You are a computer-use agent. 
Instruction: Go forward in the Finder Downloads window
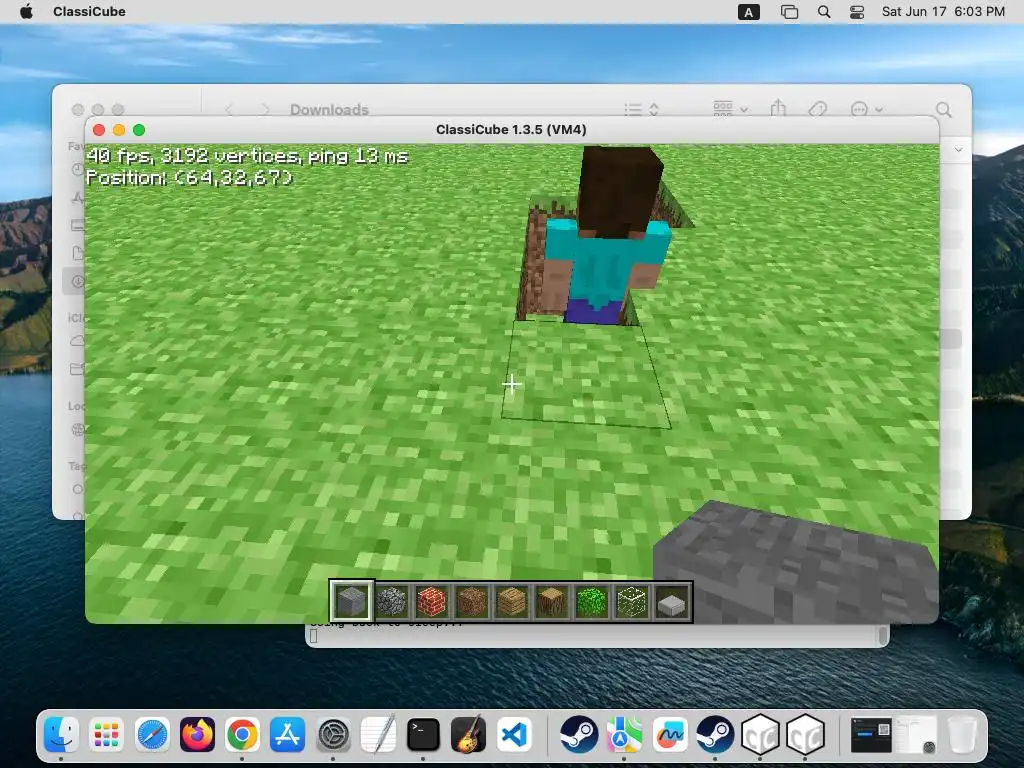[x=264, y=109]
